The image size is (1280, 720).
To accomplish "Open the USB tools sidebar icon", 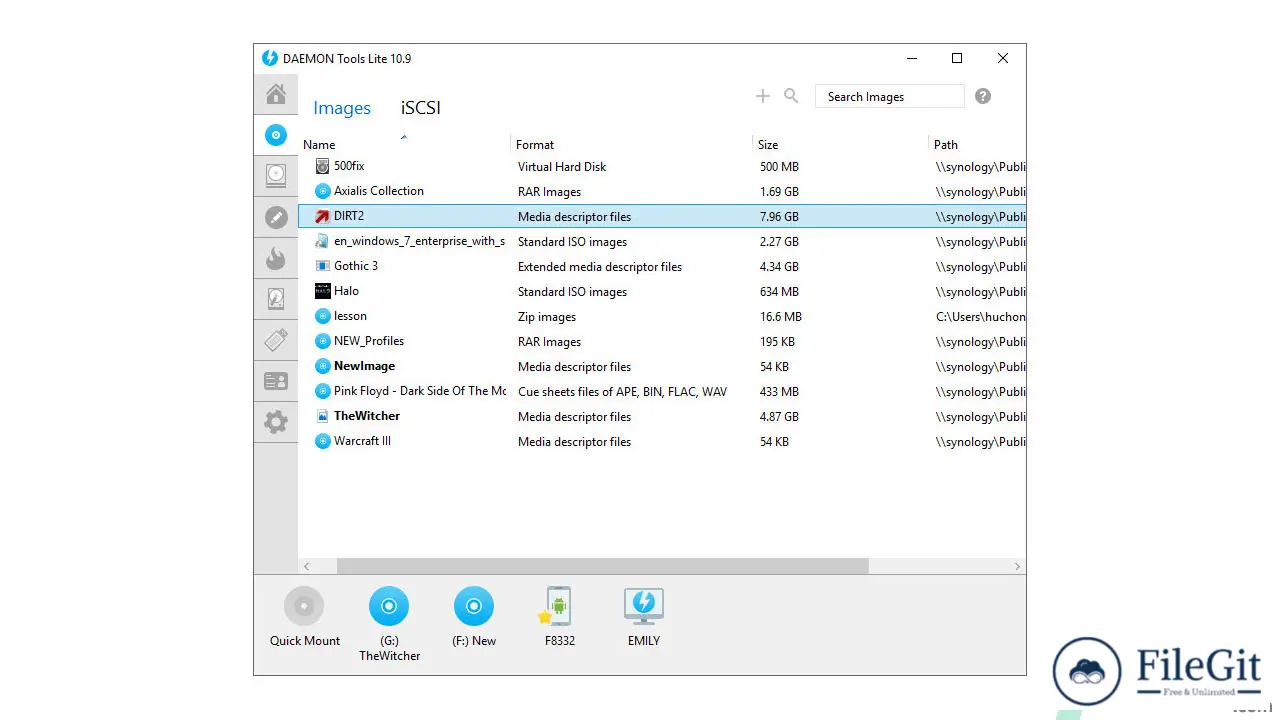I will 276,340.
